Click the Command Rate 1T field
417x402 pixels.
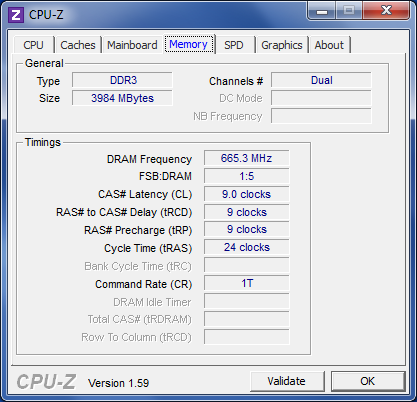coord(246,283)
